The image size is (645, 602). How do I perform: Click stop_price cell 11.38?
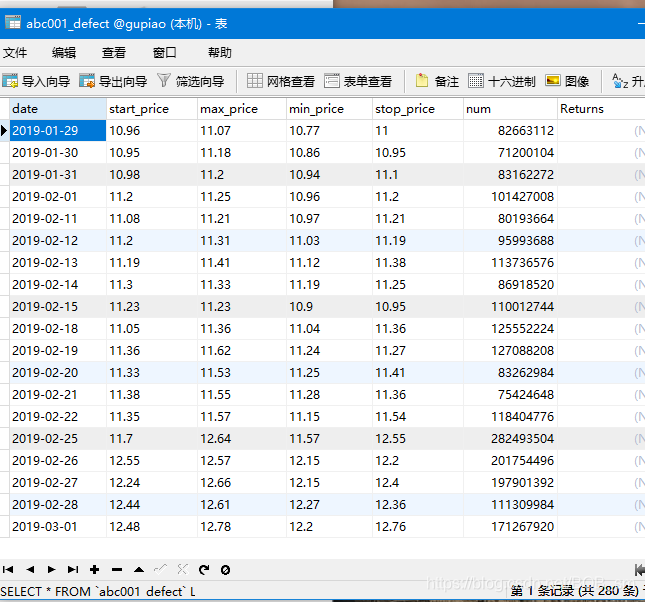coord(418,263)
